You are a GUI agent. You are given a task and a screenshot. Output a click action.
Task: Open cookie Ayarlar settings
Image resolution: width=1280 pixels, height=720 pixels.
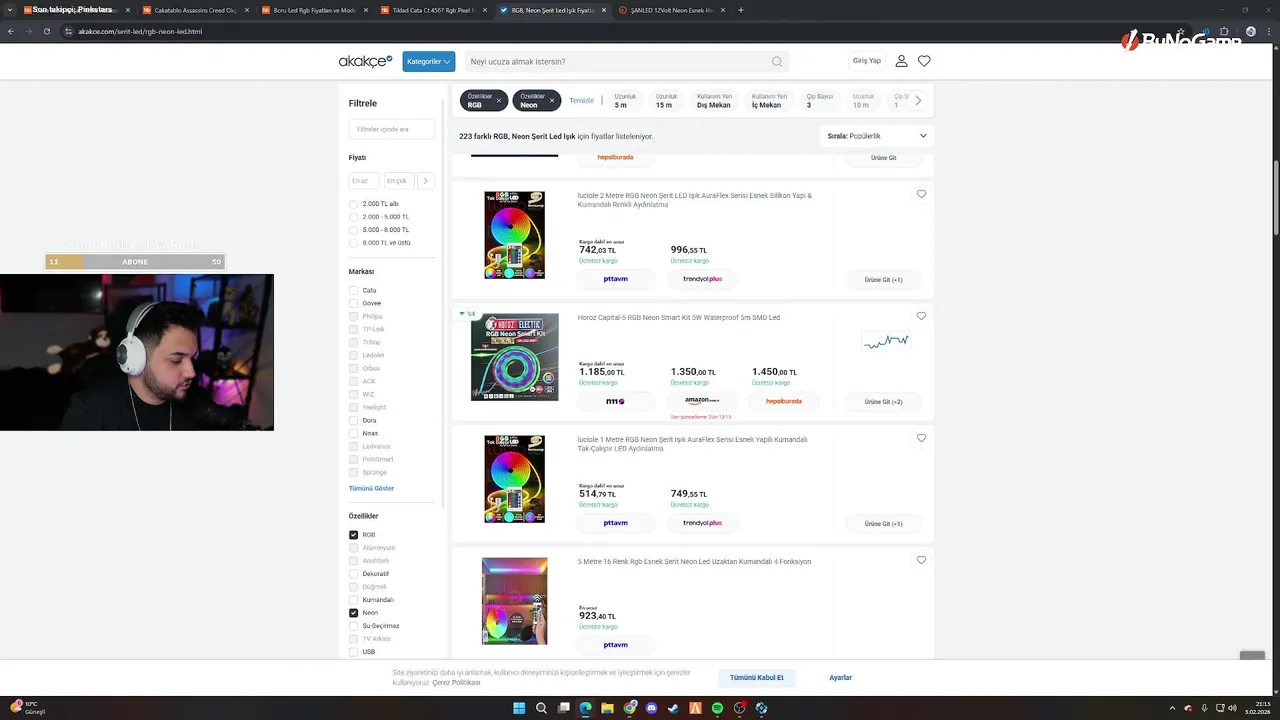pos(840,677)
